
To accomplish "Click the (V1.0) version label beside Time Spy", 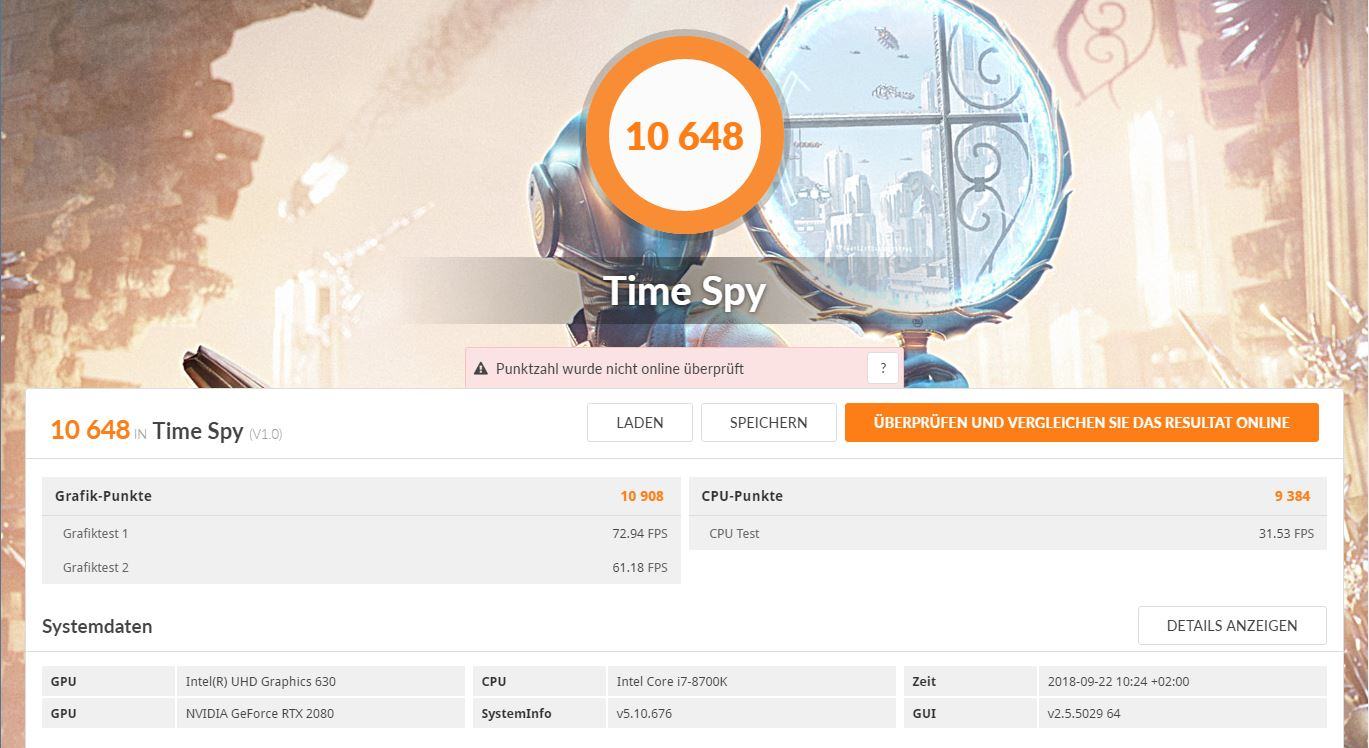I will click(x=265, y=434).
